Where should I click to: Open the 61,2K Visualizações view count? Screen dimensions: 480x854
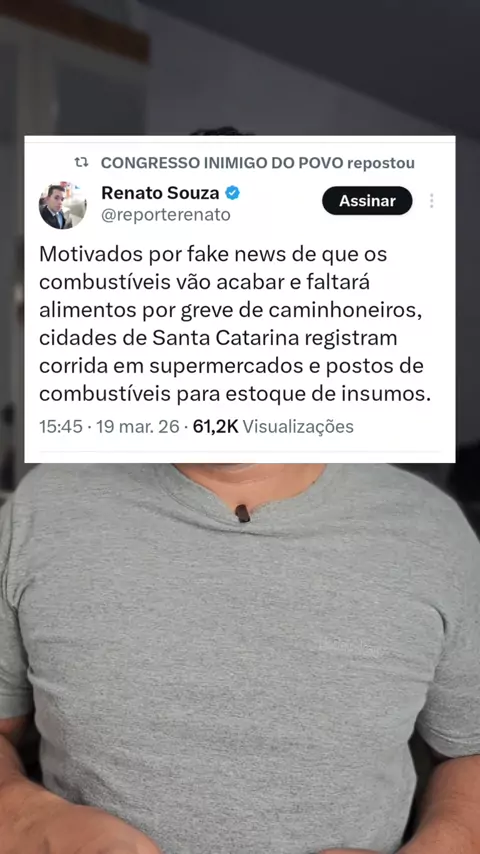273,426
